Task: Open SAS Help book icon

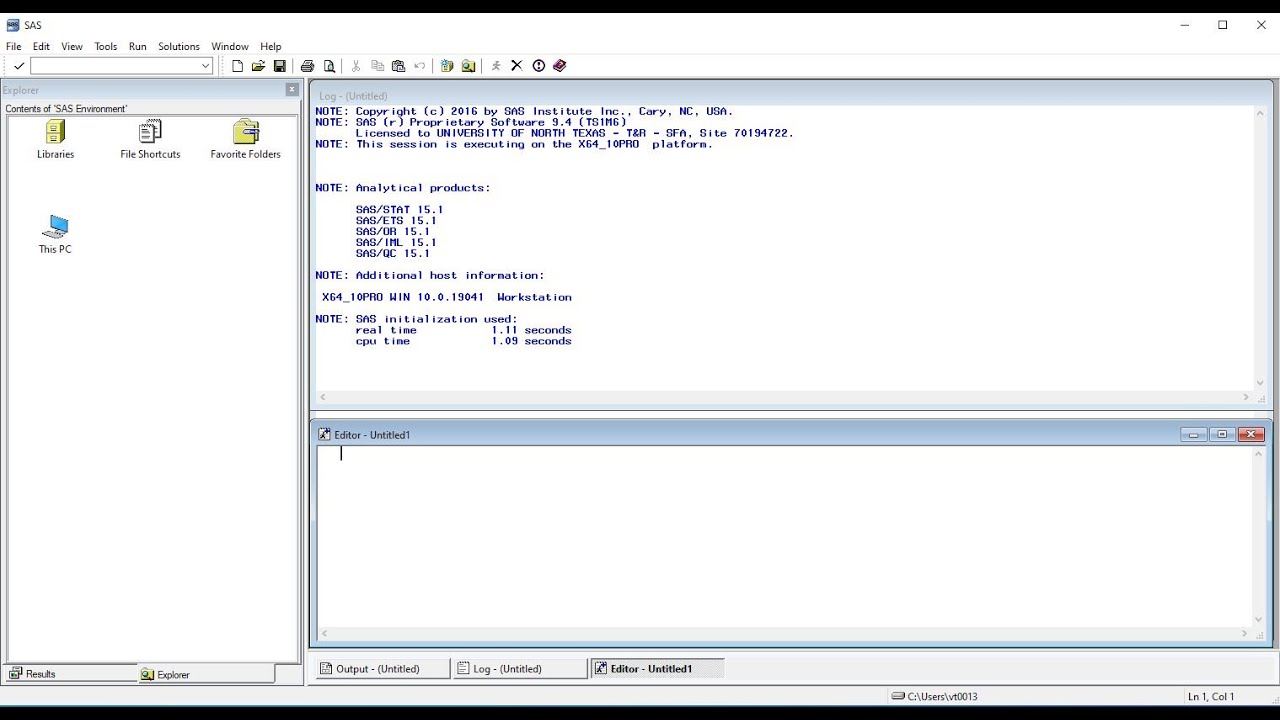Action: tap(560, 66)
